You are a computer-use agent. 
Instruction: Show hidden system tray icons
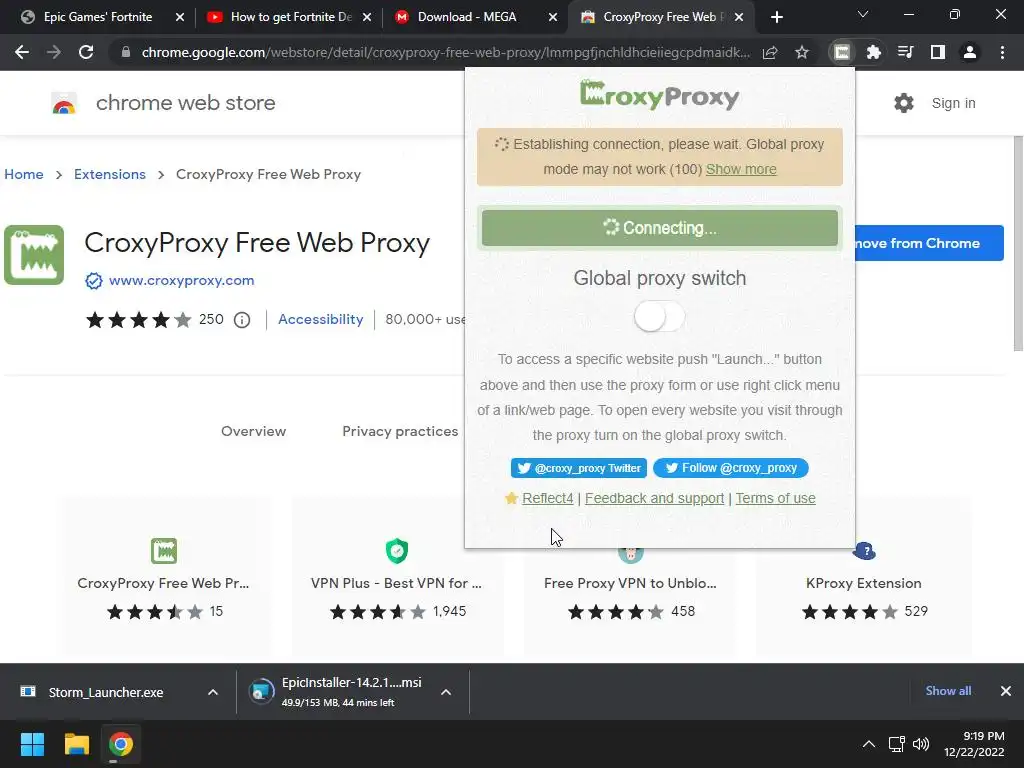pos(869,744)
